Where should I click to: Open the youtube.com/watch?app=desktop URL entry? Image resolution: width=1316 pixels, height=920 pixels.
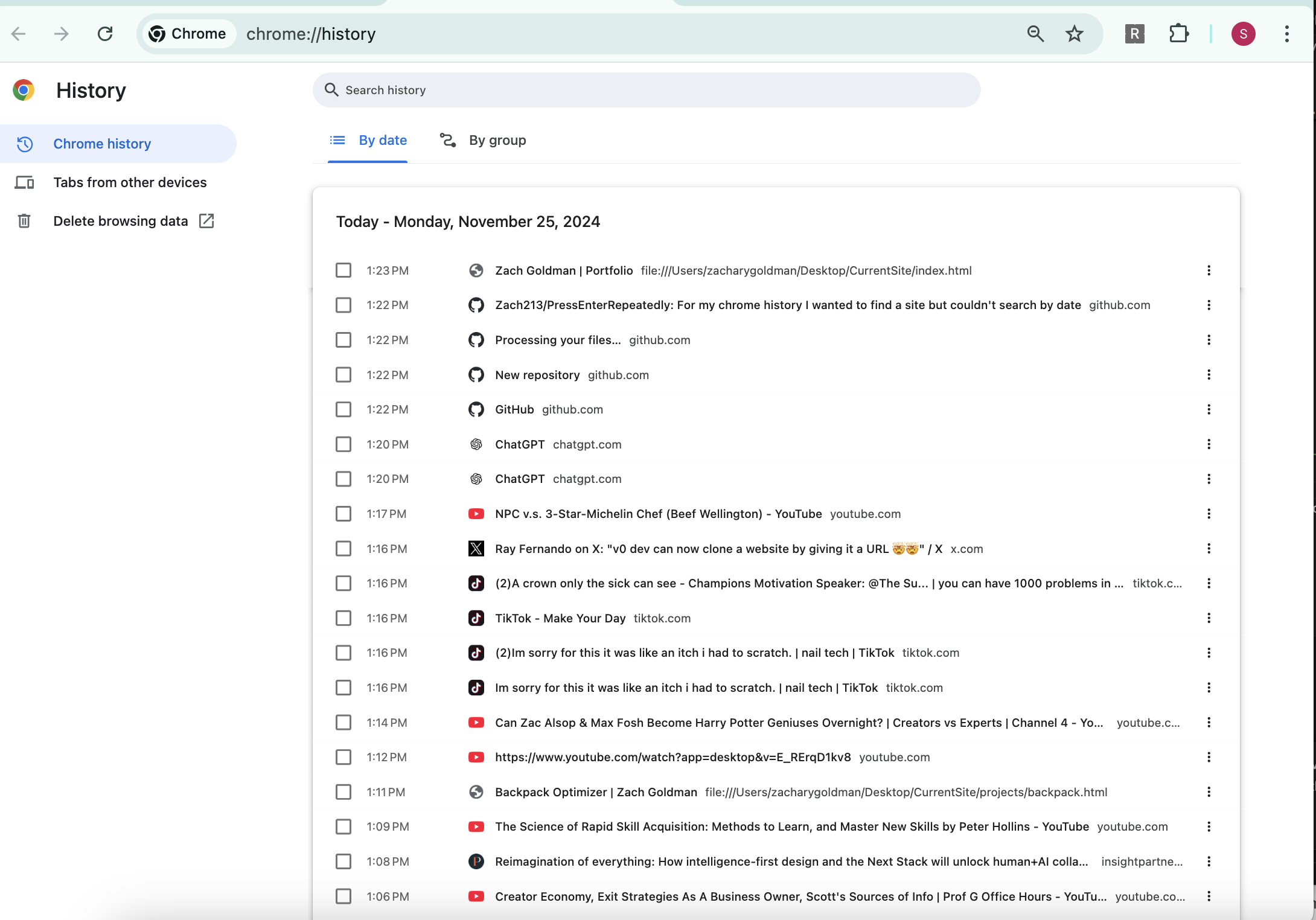[x=673, y=757]
